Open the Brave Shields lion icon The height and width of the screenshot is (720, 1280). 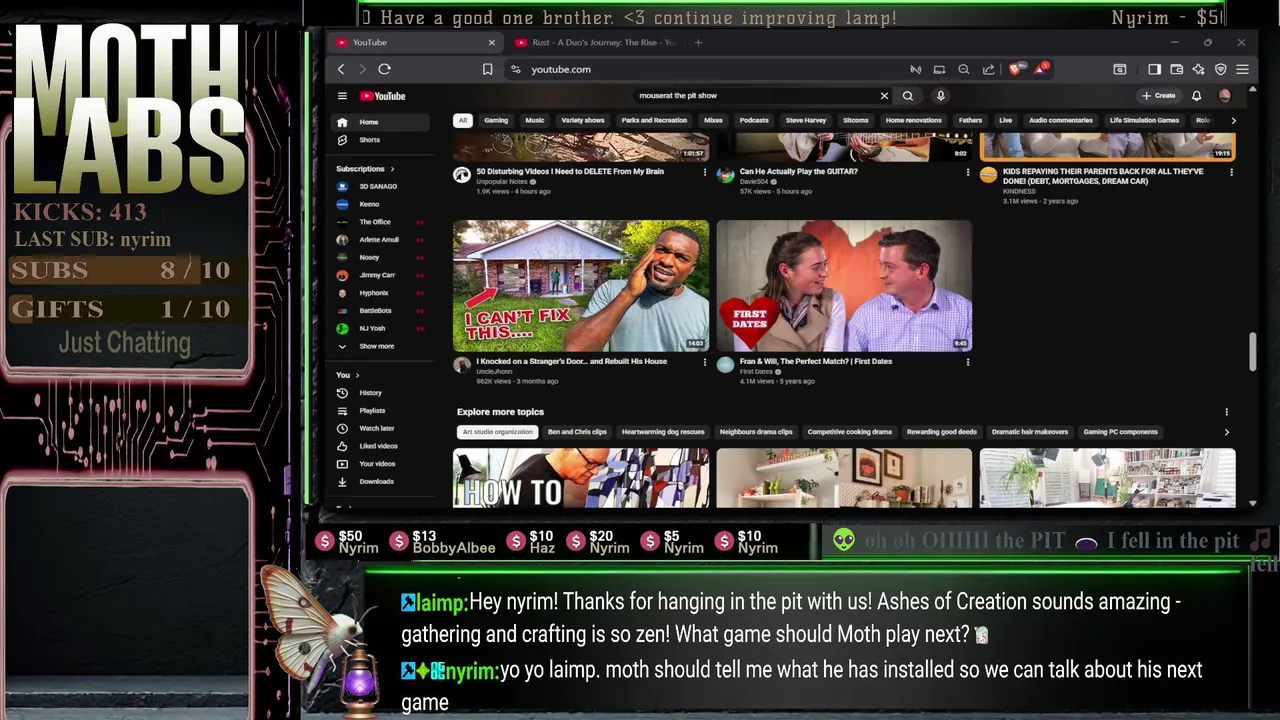[1016, 69]
